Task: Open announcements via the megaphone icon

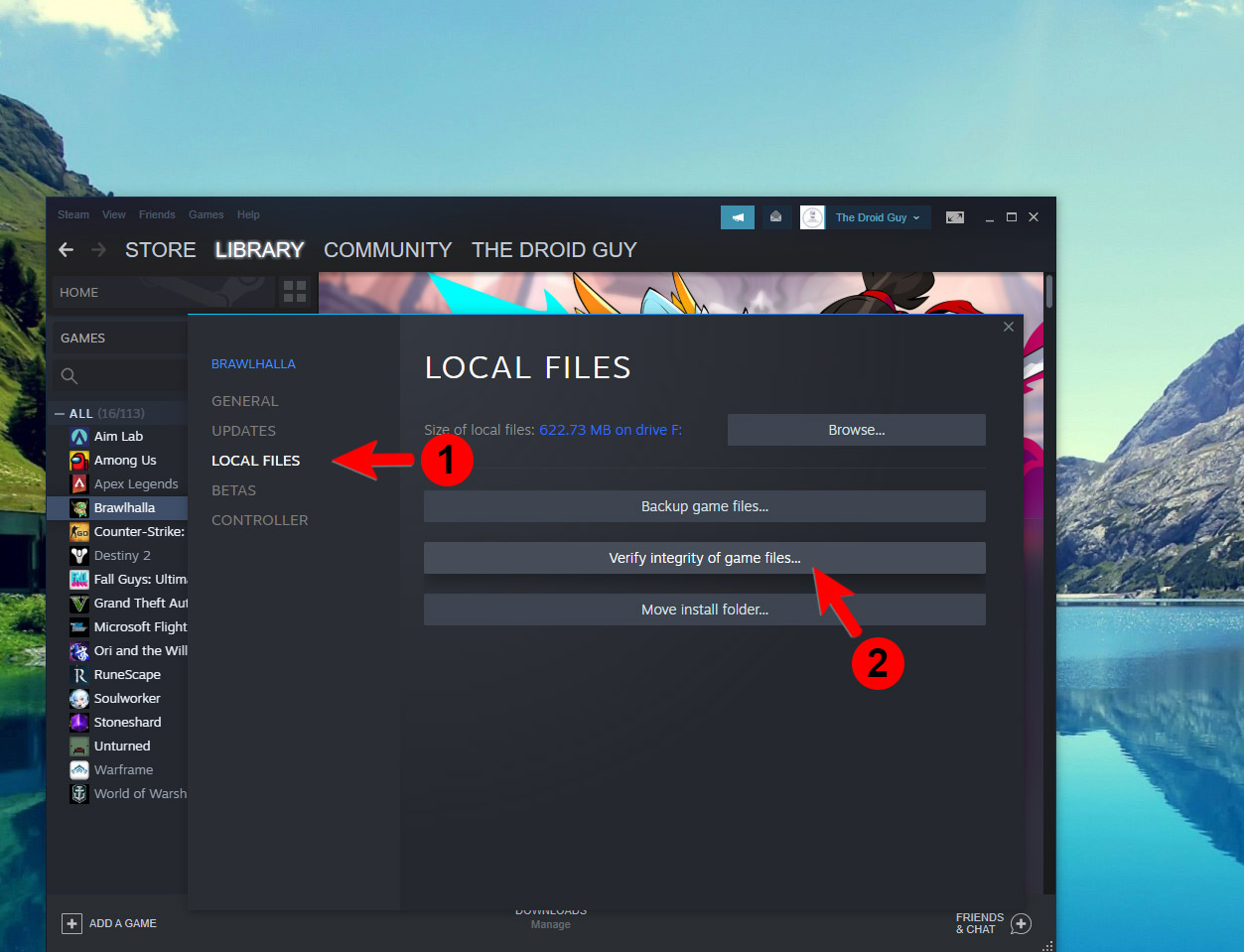Action: click(x=737, y=216)
